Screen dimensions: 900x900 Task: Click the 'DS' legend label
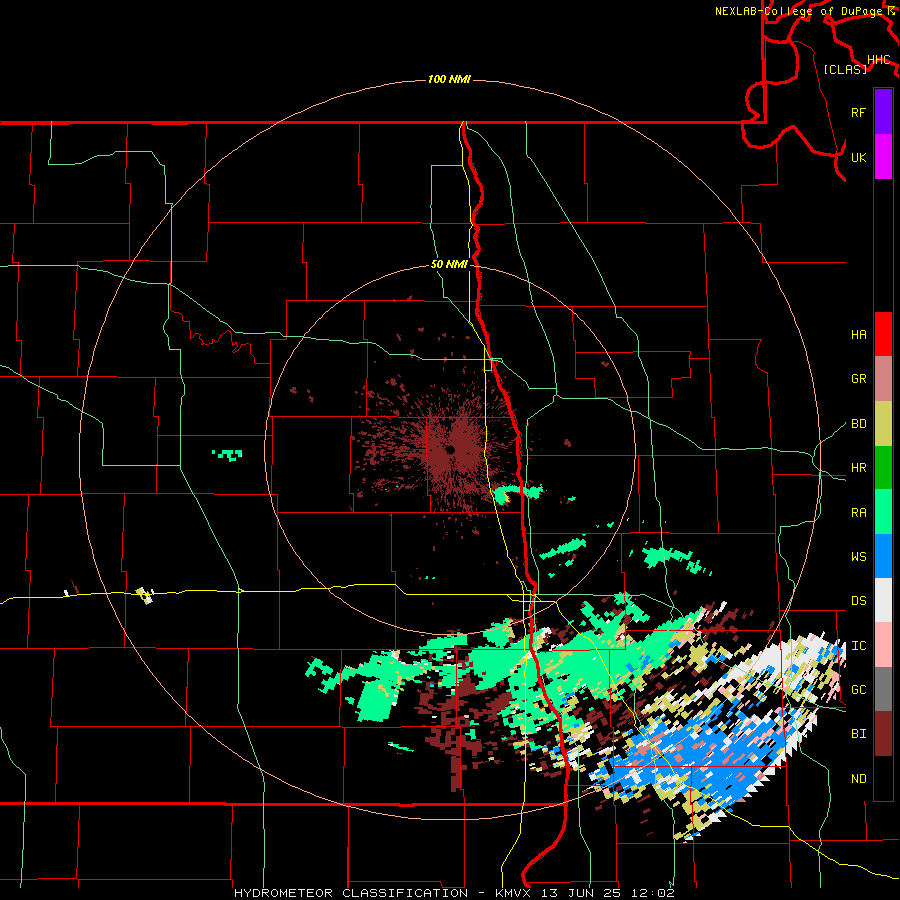point(858,601)
